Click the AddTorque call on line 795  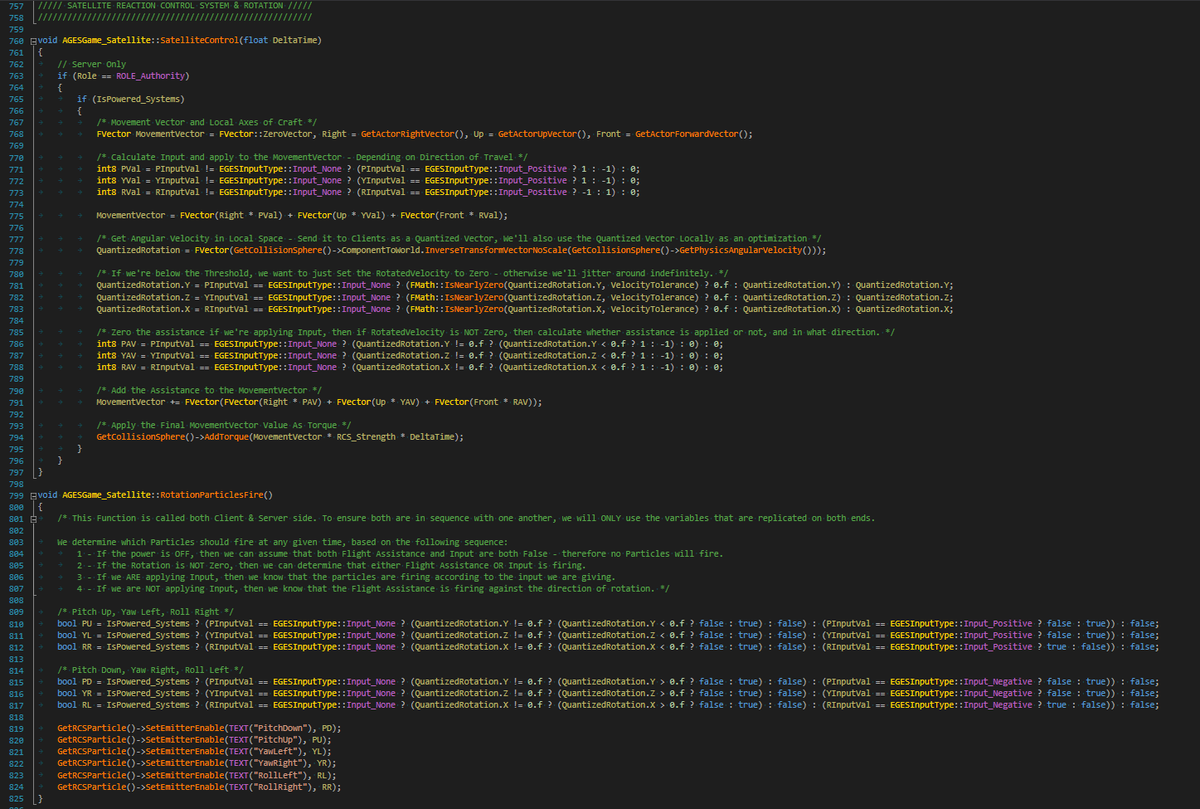point(224,437)
